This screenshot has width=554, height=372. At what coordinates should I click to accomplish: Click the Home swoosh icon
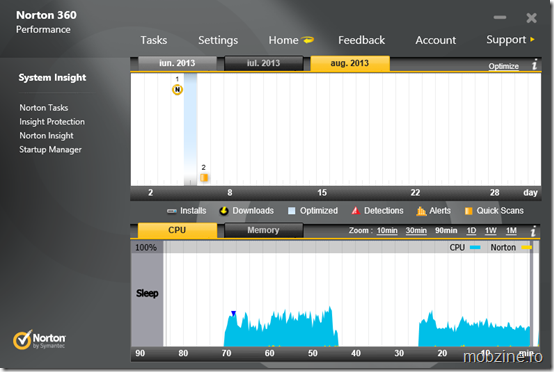coord(307,40)
